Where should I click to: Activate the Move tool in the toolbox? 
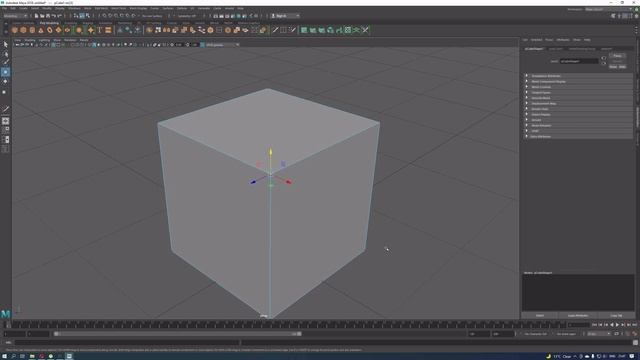coord(5,72)
